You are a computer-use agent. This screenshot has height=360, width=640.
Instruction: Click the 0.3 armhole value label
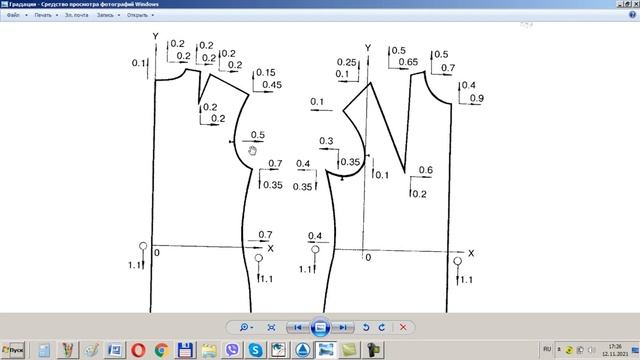click(x=326, y=141)
